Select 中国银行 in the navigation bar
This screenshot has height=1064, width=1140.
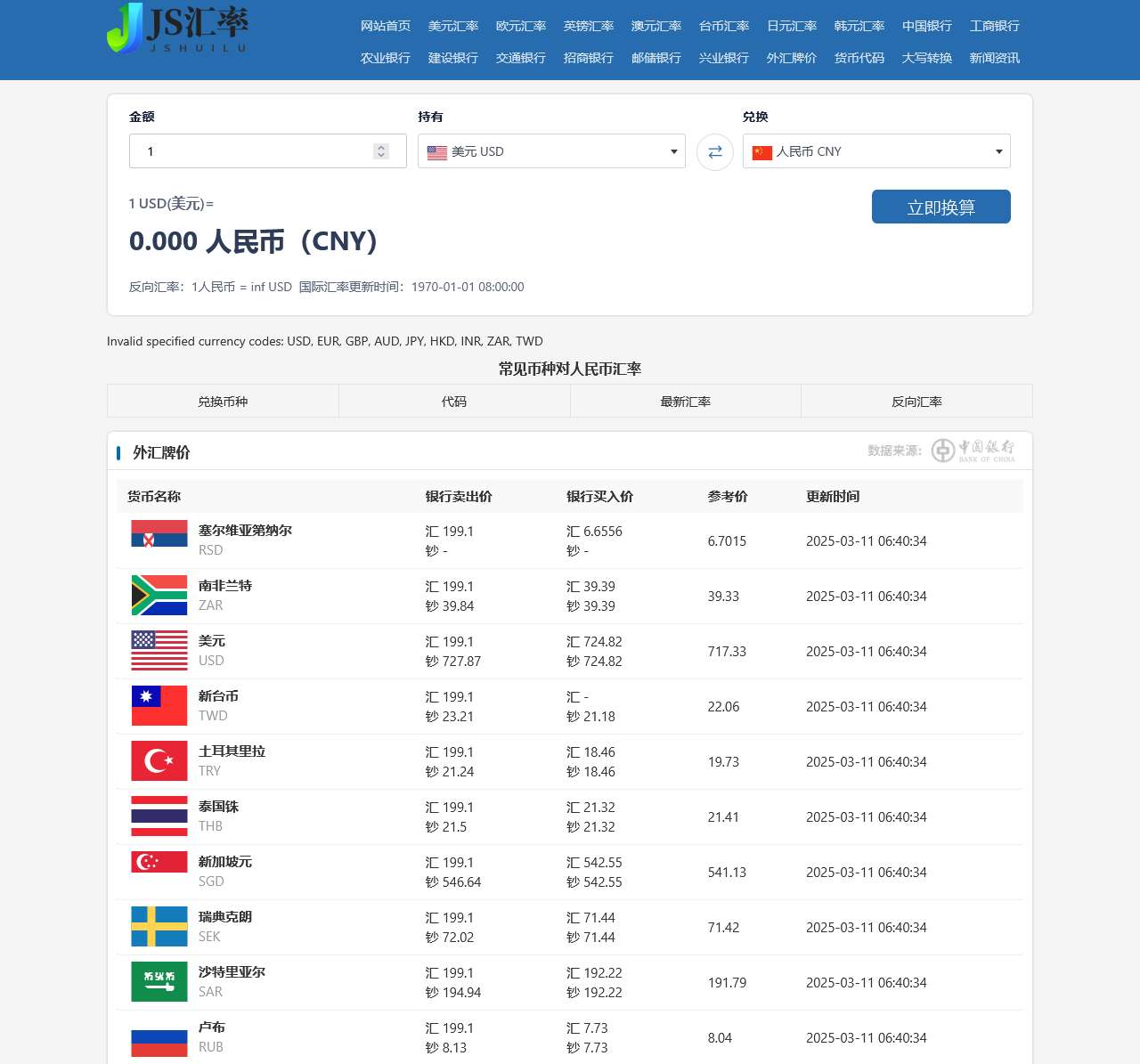click(x=926, y=27)
